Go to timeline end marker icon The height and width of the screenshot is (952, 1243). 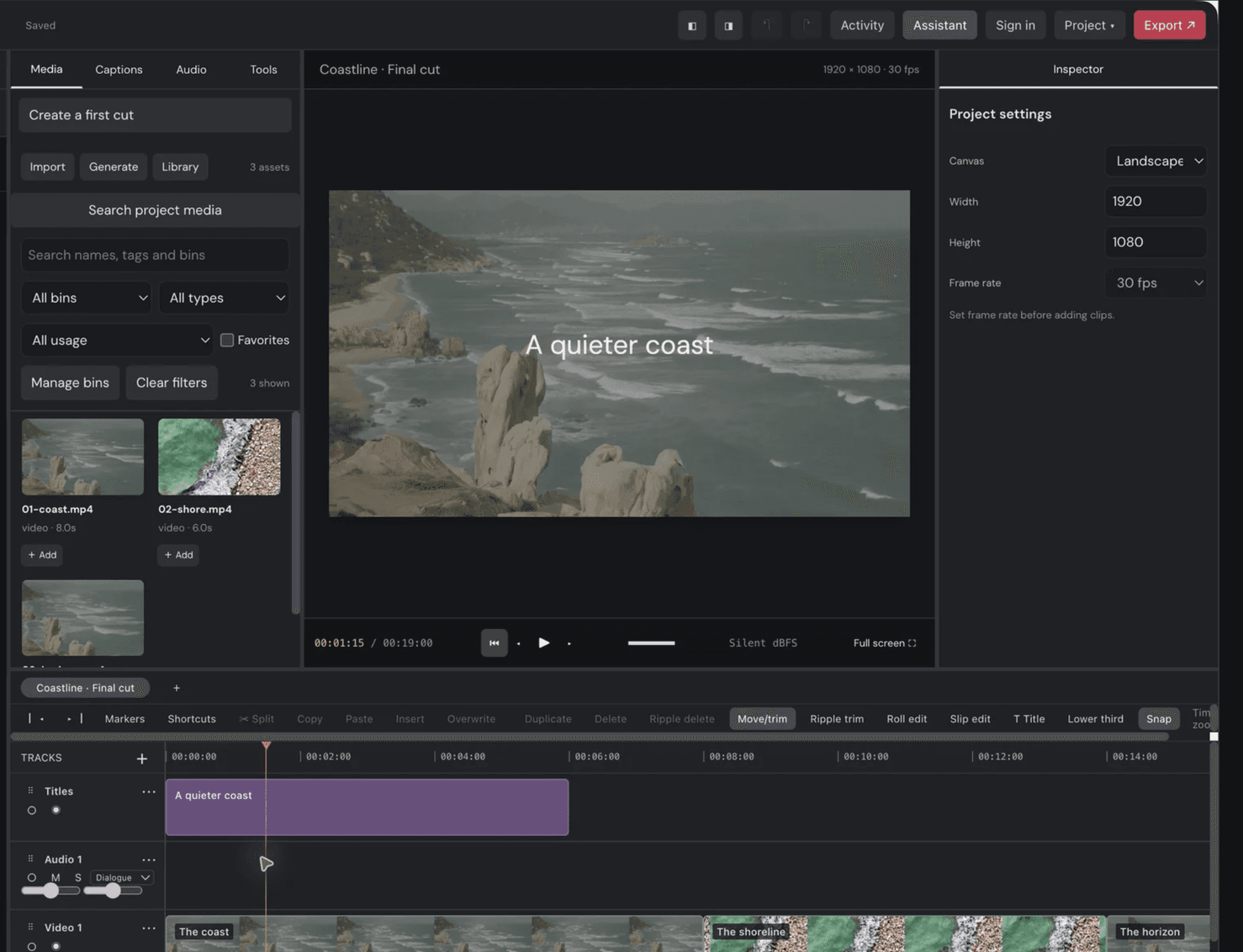(75, 719)
